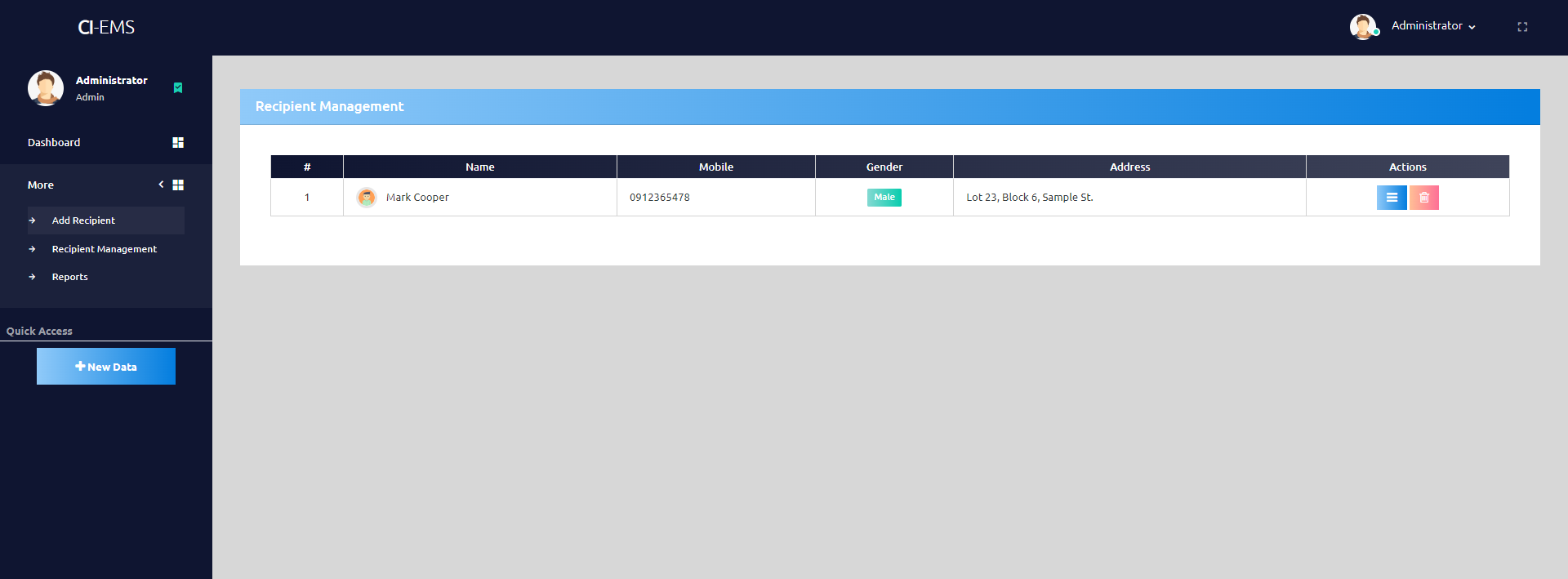Open the Administrator dropdown in top bar
This screenshot has width=1568, height=579.
tap(1433, 26)
